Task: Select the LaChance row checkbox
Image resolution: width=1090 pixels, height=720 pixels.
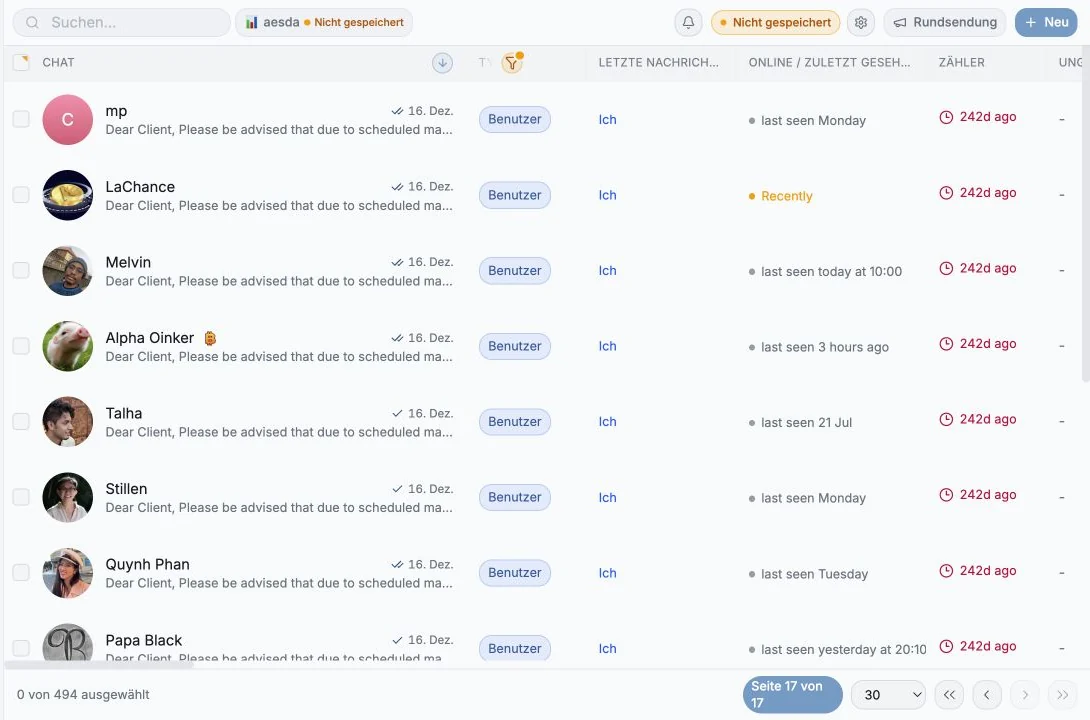Action: [x=22, y=195]
